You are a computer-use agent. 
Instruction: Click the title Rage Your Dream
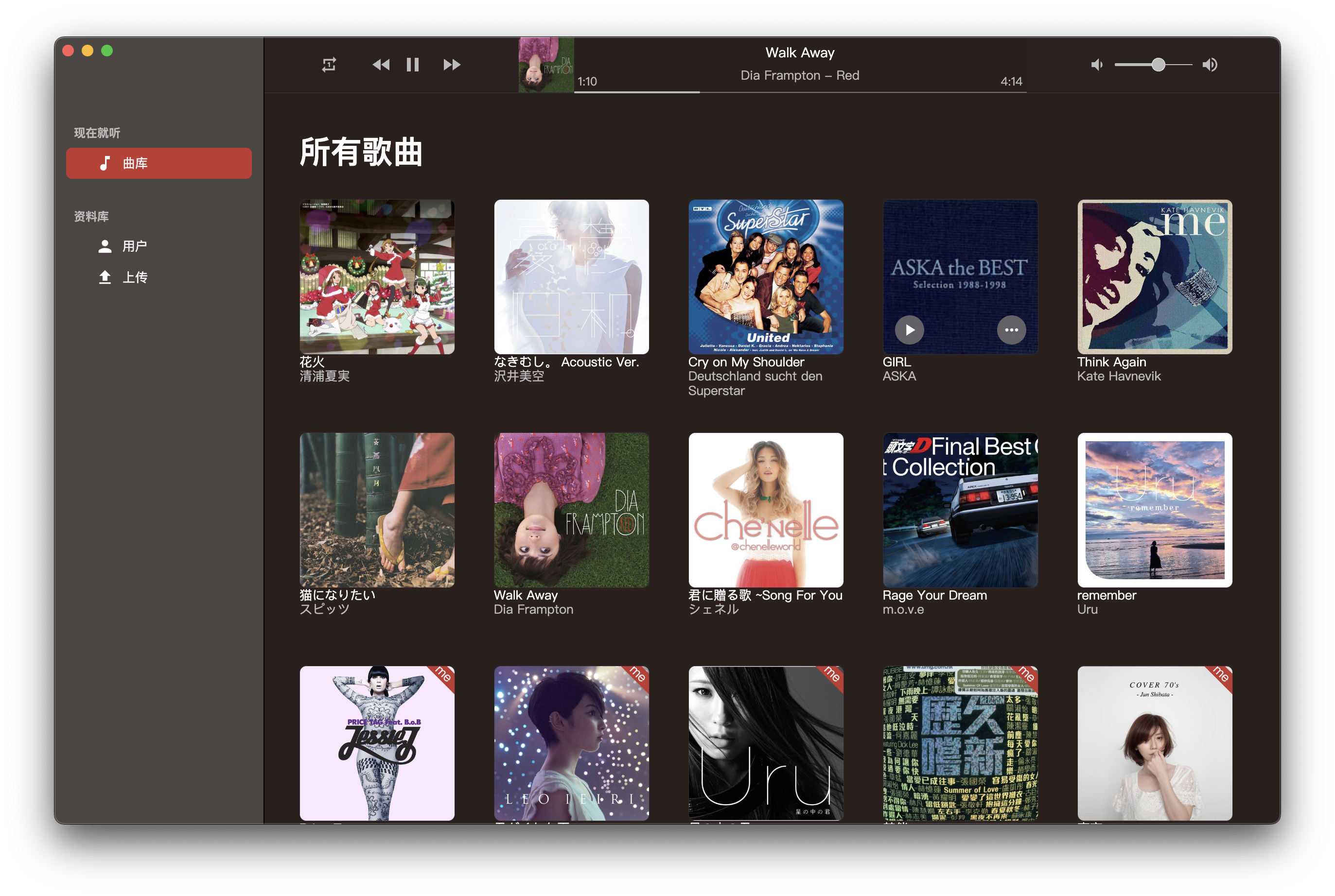pyautogui.click(x=935, y=595)
